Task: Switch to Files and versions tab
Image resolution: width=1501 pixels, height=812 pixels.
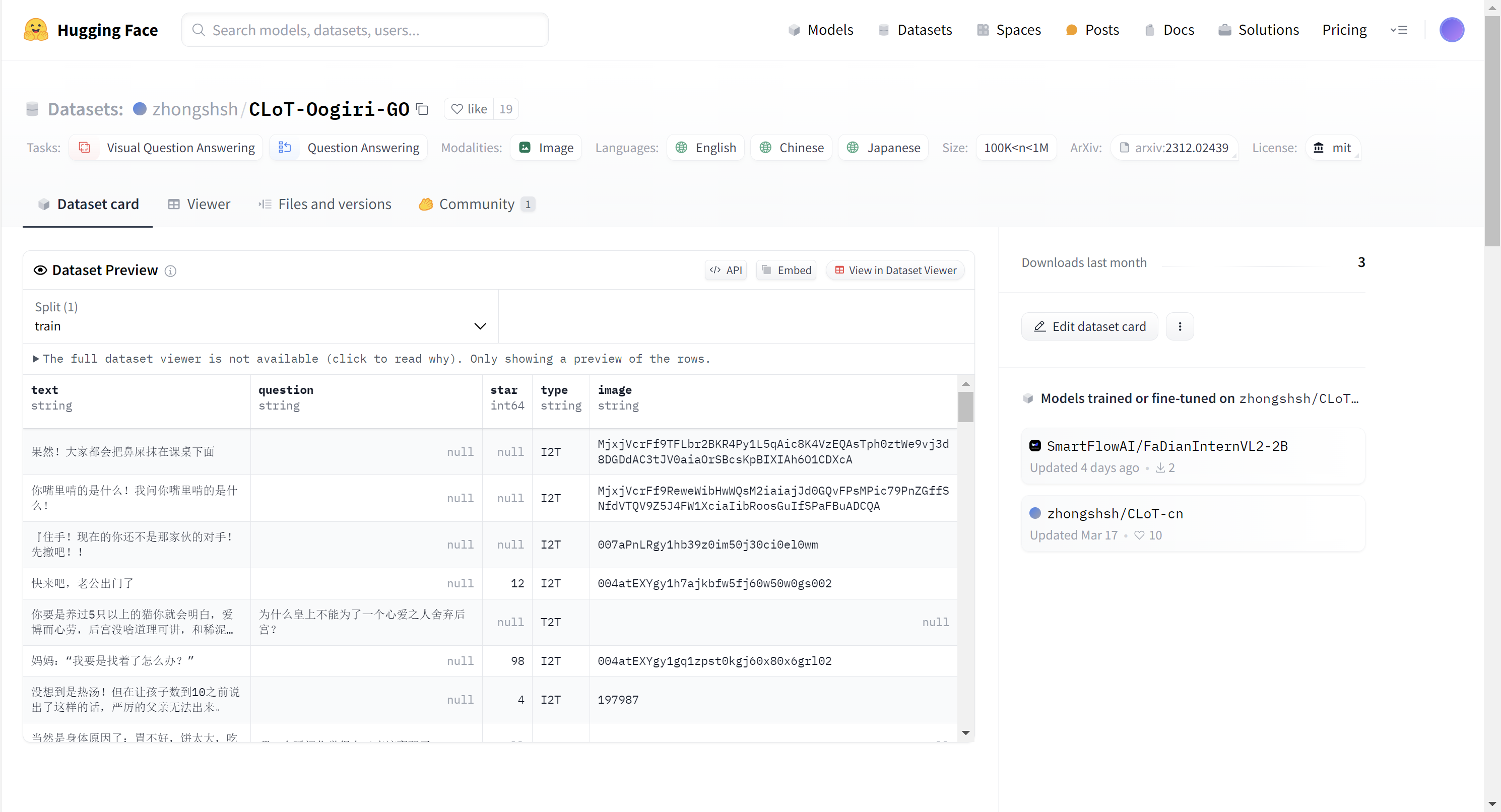Action: [x=324, y=204]
